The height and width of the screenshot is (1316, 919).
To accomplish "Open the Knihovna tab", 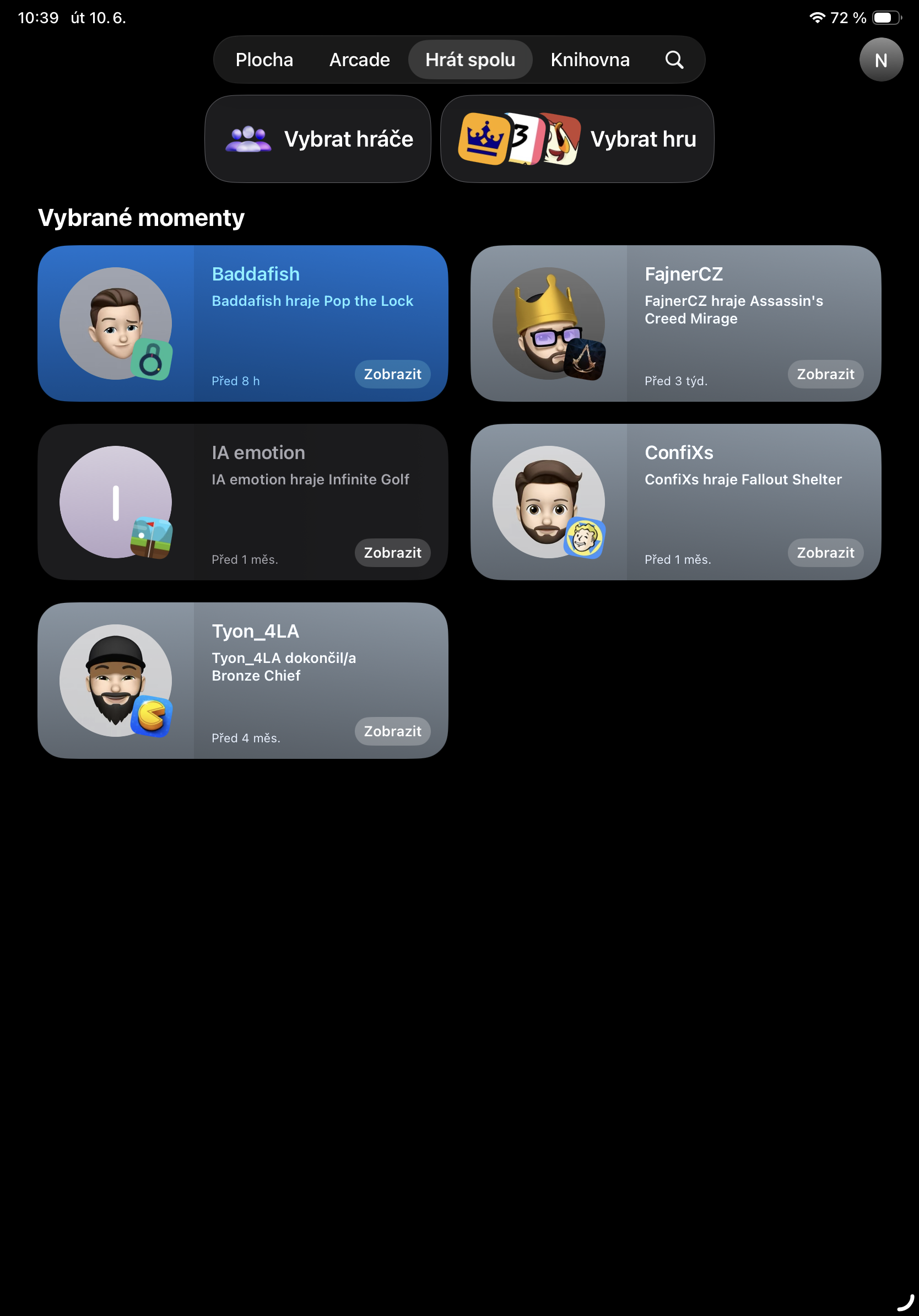I will click(590, 60).
